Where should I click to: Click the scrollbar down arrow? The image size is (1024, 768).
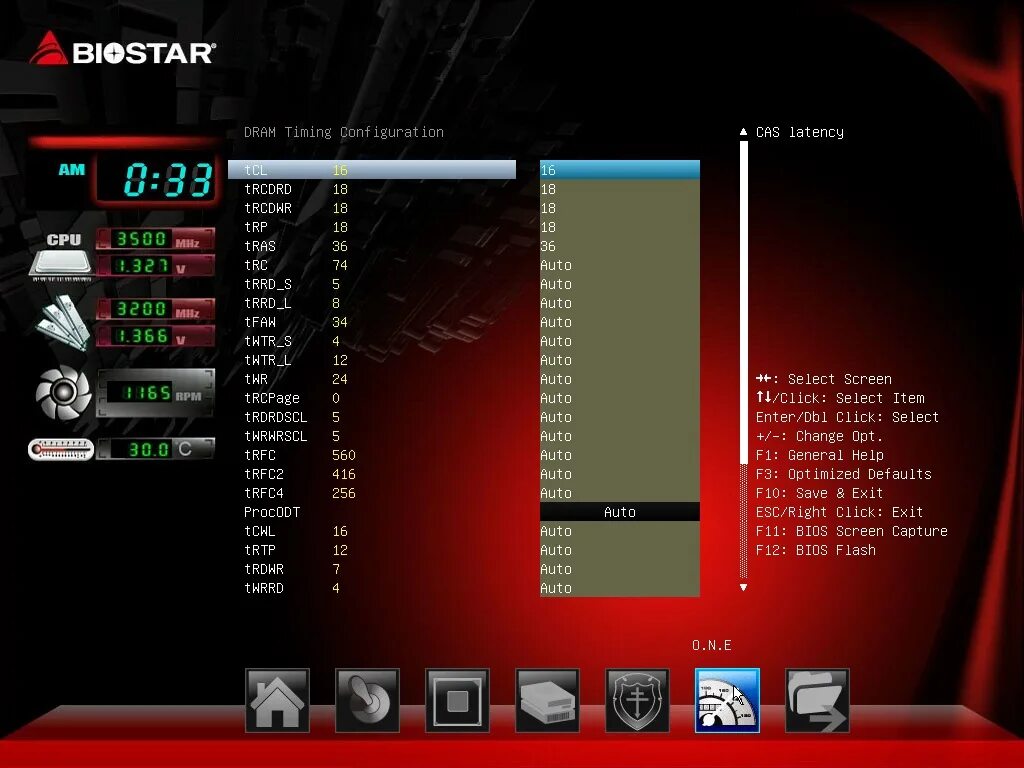tap(743, 588)
